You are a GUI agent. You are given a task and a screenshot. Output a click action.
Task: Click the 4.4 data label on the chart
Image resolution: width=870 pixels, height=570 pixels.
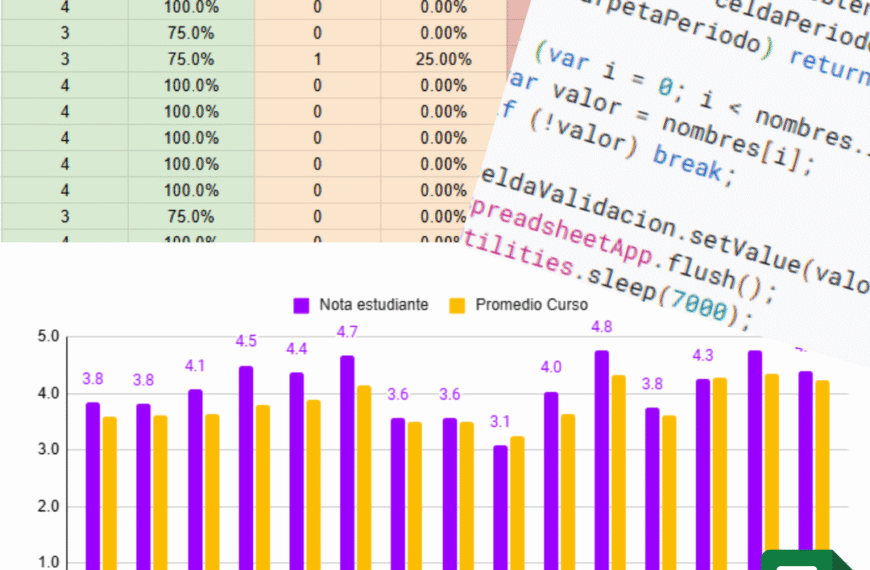coord(296,349)
